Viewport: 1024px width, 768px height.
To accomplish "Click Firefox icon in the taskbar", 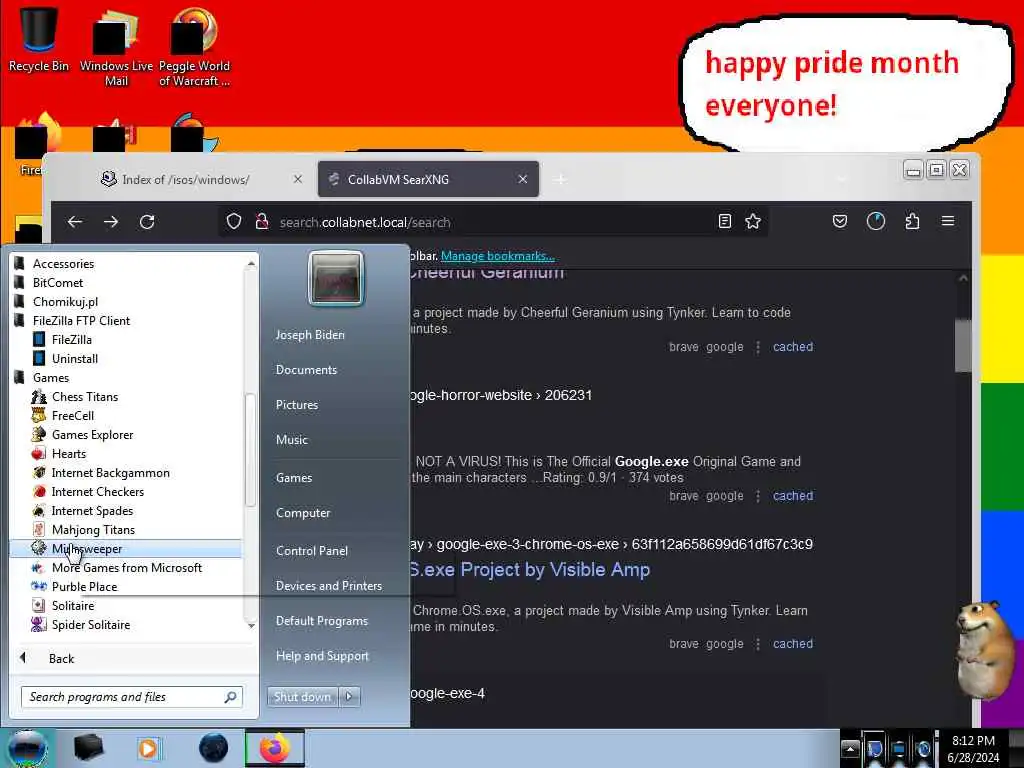I will (x=275, y=748).
